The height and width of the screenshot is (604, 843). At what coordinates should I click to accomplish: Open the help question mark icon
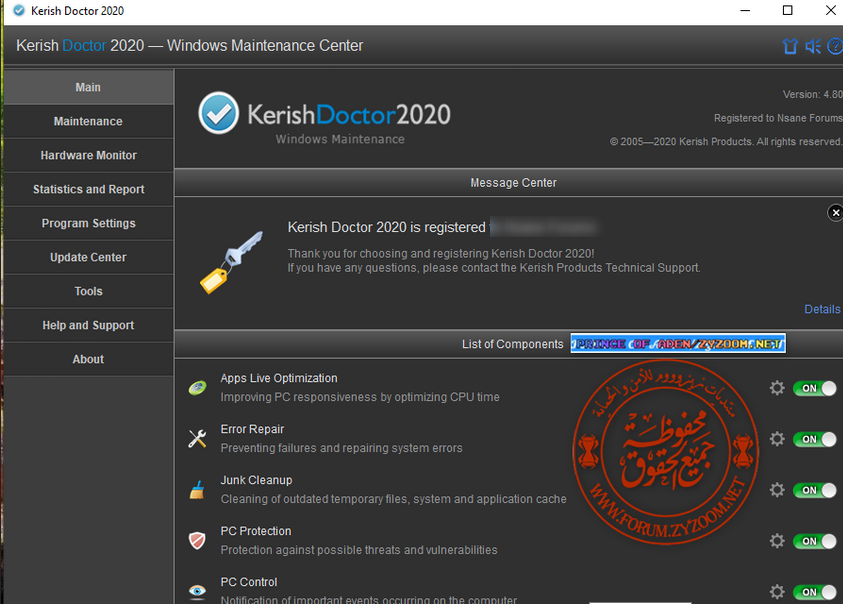coord(835,46)
